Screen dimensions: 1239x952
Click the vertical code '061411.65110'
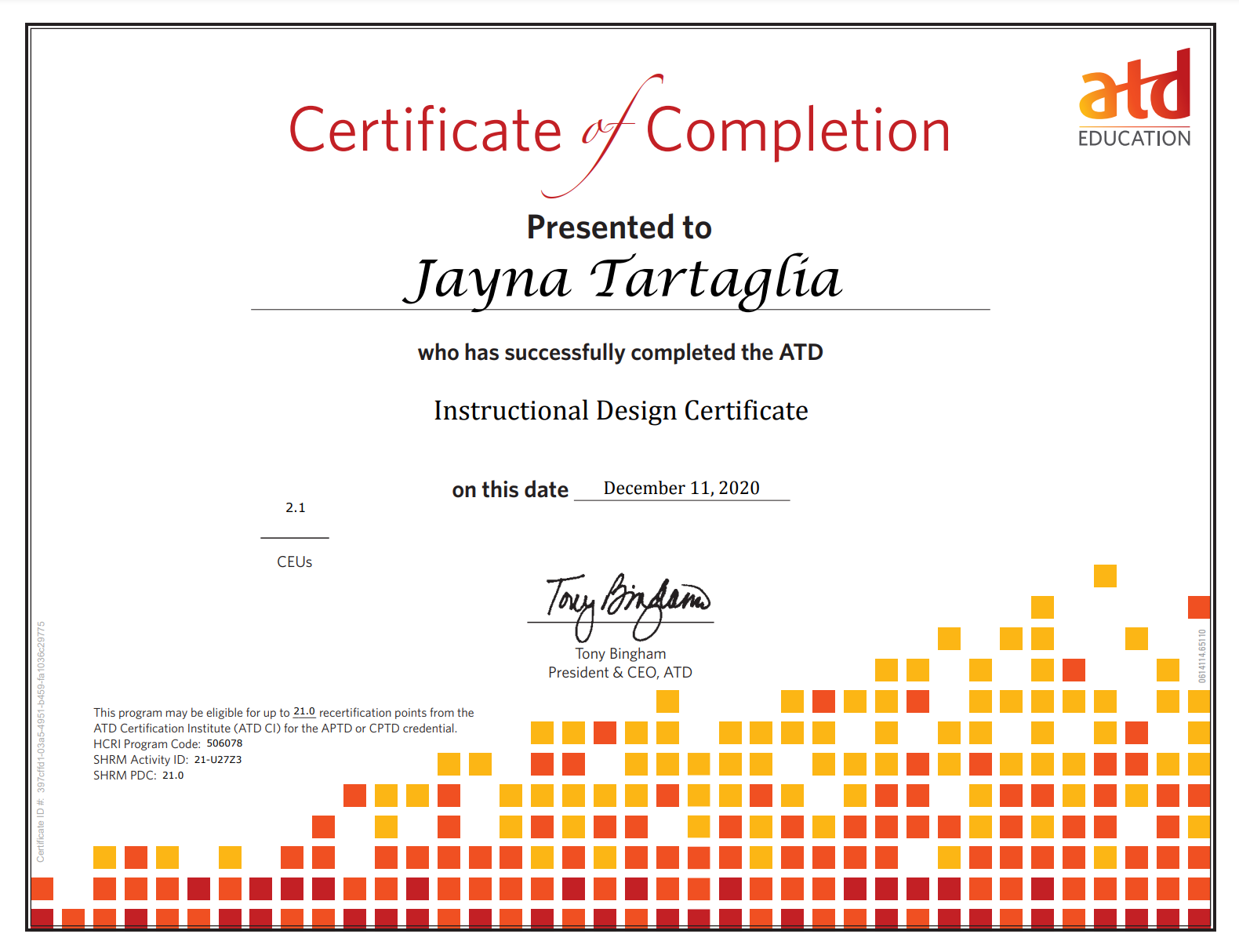coord(1202,656)
